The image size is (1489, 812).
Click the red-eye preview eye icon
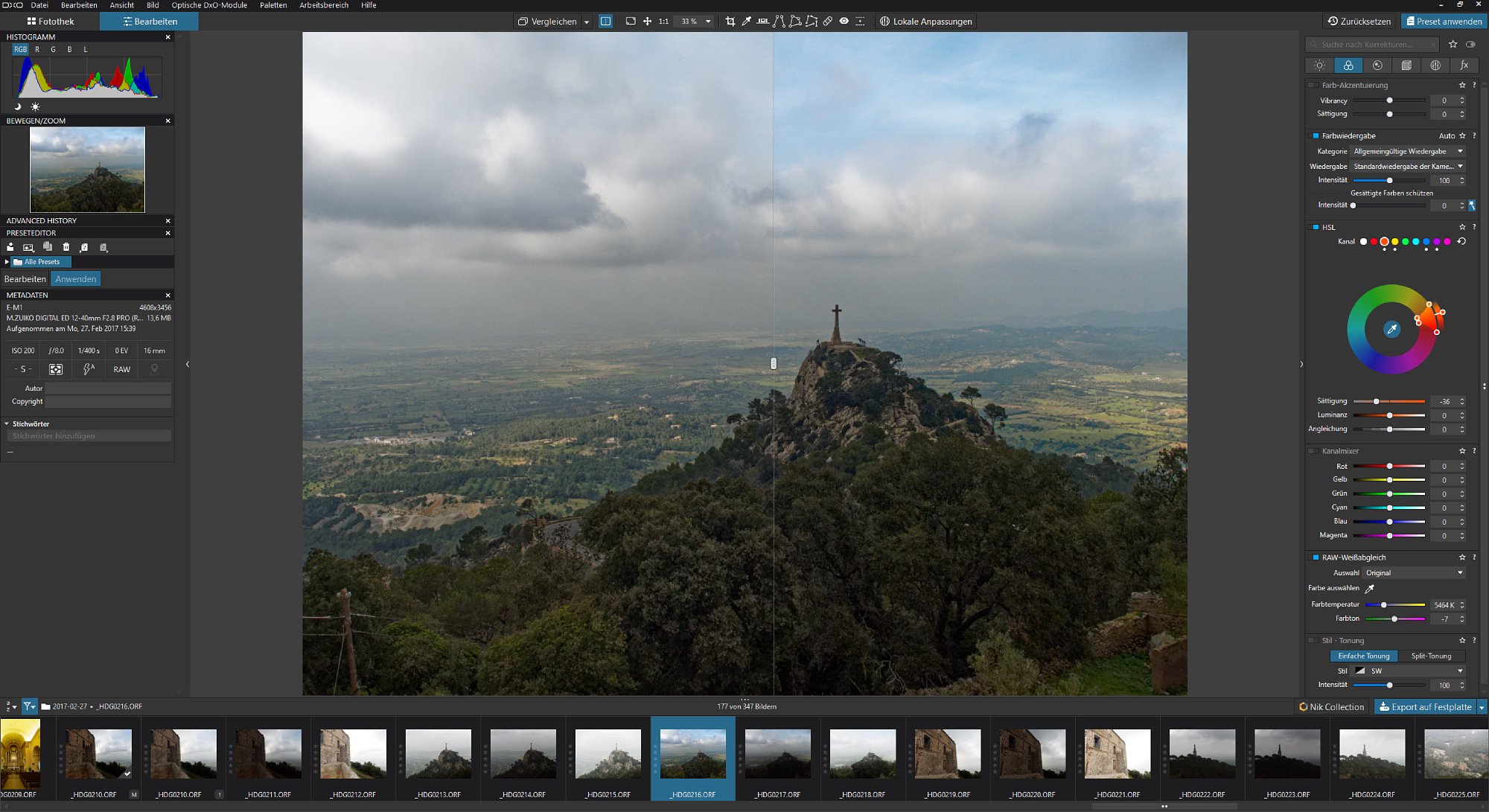(844, 22)
